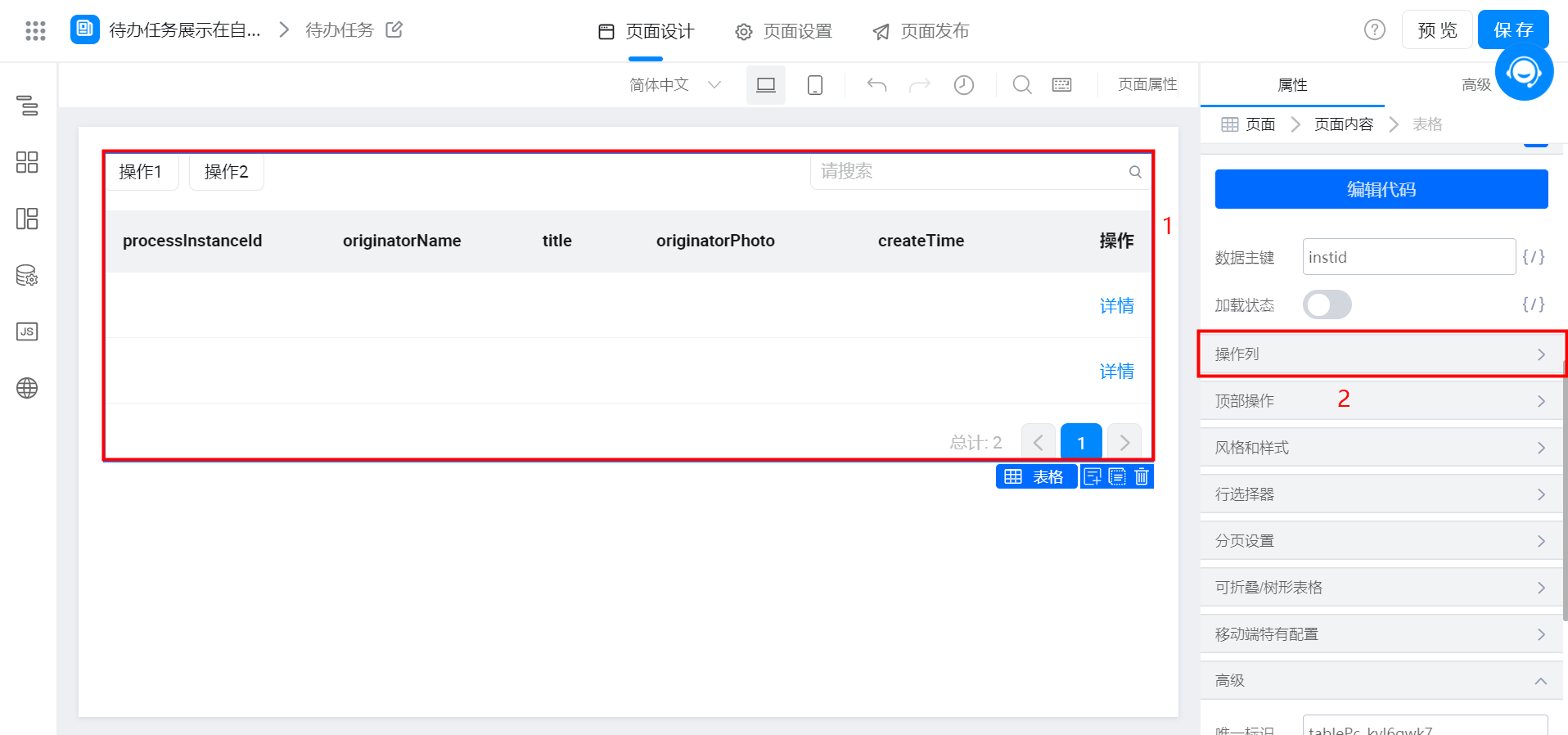Screen dimensions: 1568x735
Task: Expand the 行选择器 section
Action: [x=1381, y=494]
